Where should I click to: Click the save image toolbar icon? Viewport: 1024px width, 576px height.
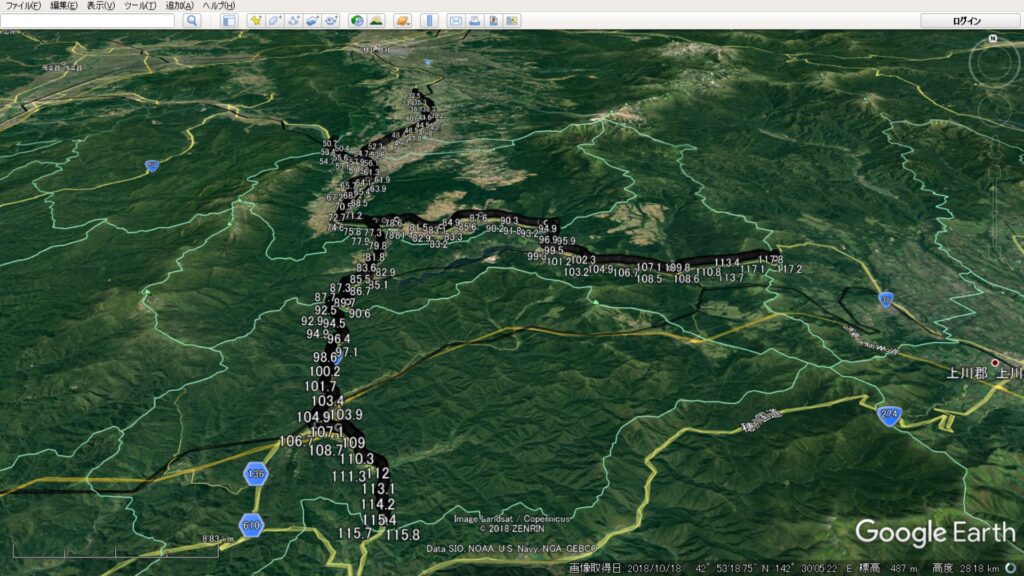[x=494, y=20]
